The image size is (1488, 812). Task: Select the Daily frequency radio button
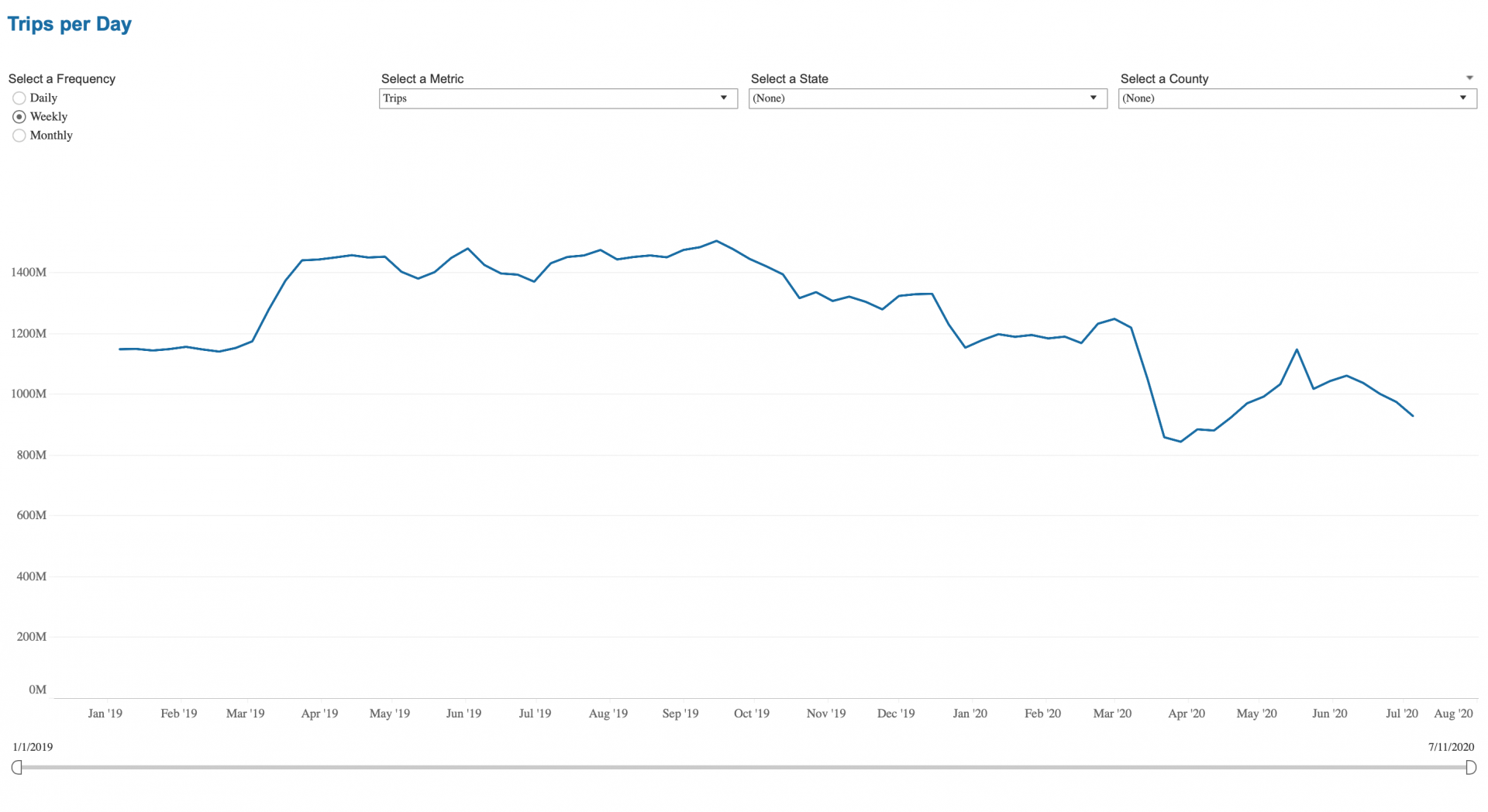(19, 98)
